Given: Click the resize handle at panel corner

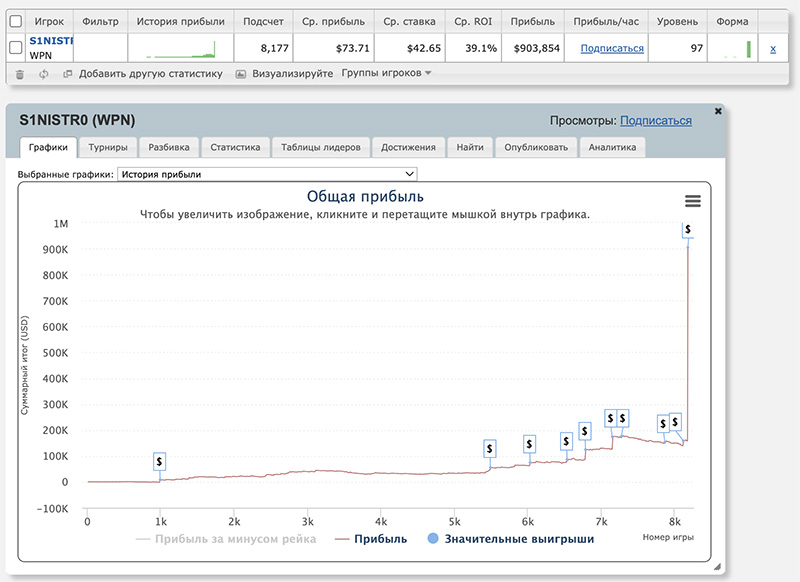Looking at the screenshot, I should click(x=716, y=567).
